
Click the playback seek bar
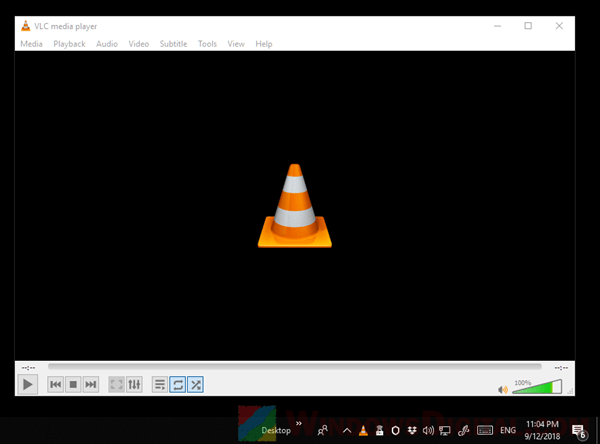[295, 367]
